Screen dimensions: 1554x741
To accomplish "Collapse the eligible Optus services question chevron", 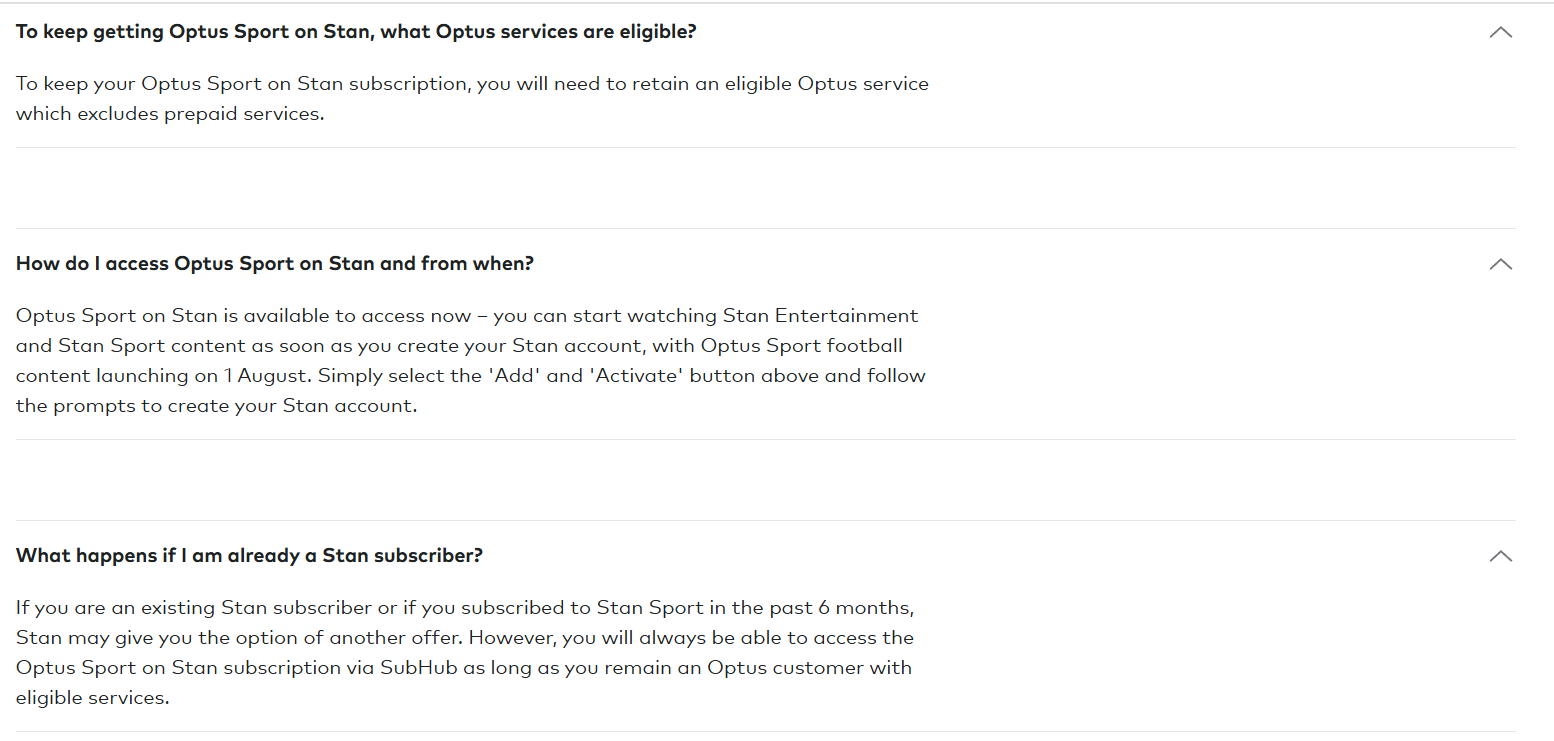I will pos(1500,32).
